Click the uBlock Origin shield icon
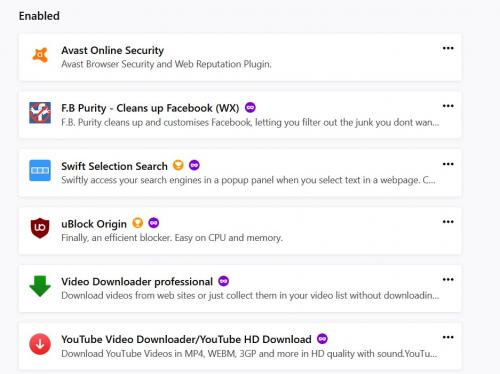The height and width of the screenshot is (374, 500). tap(40, 228)
